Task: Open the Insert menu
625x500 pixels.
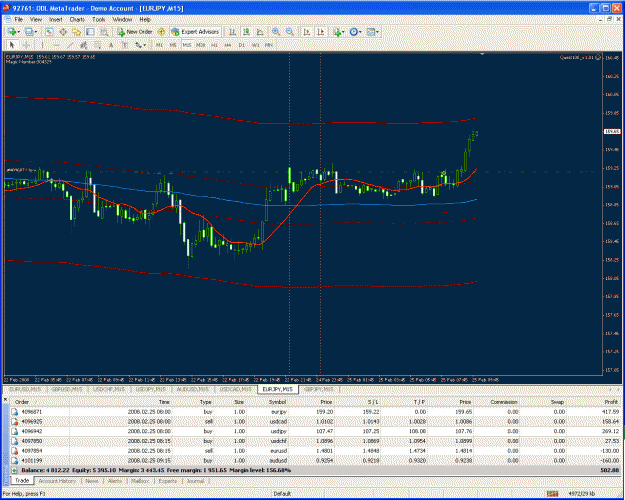Action: (x=56, y=19)
